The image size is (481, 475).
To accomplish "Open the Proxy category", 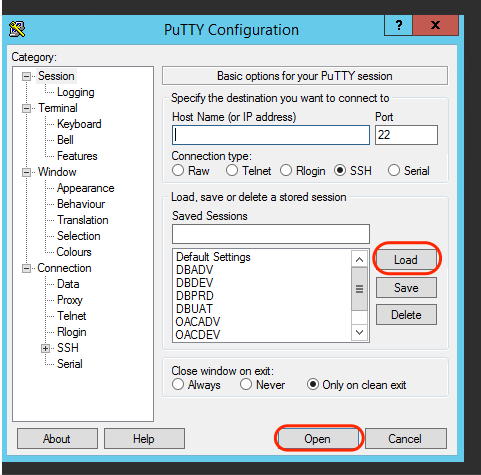I will pyautogui.click(x=70, y=300).
